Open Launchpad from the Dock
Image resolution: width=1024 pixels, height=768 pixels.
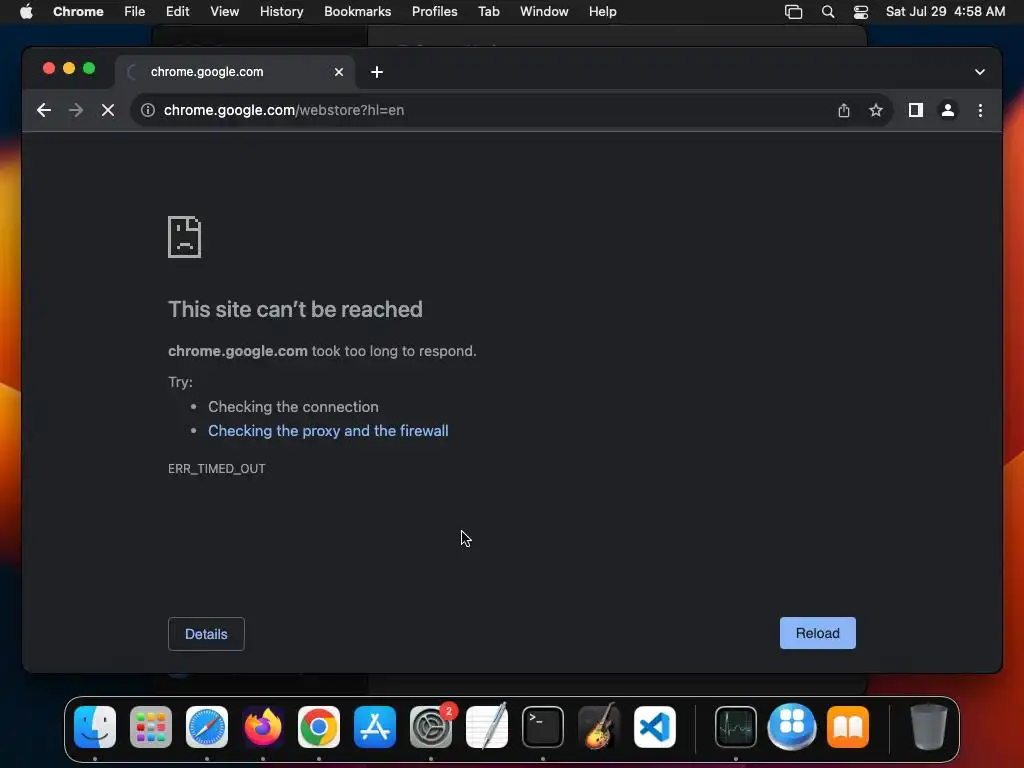tap(151, 727)
